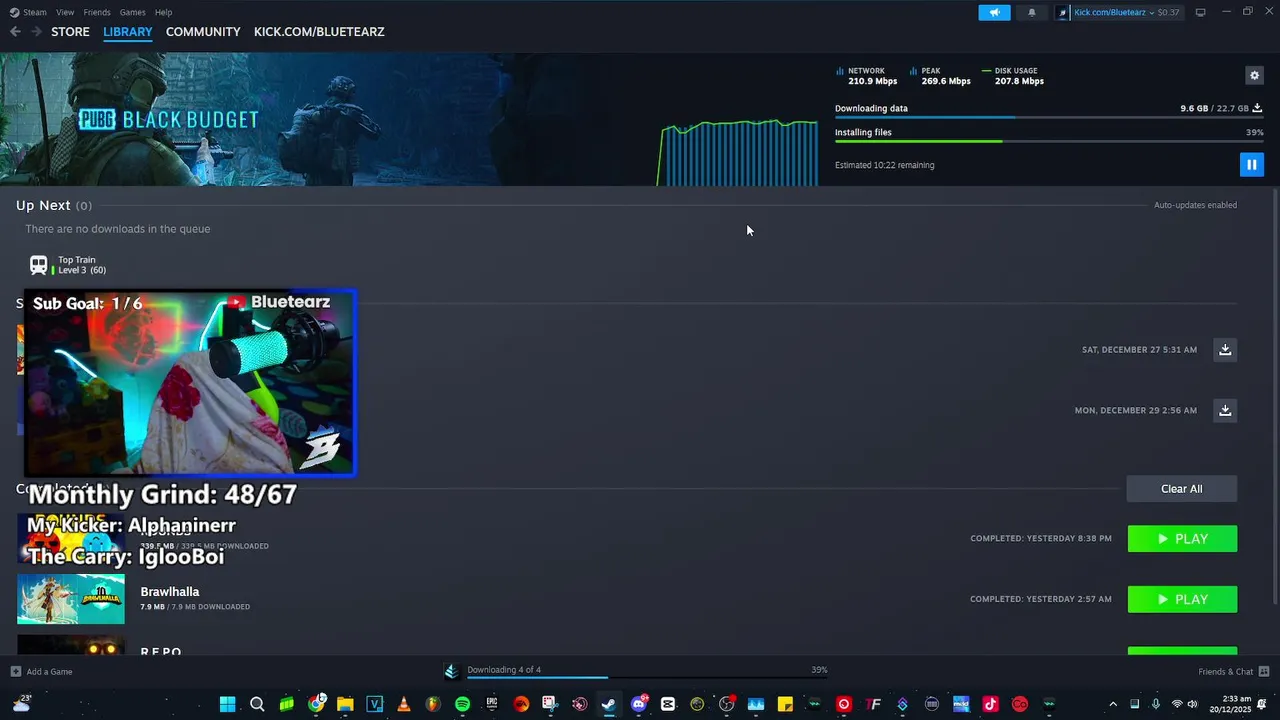Viewport: 1280px width, 720px height.
Task: Click the $0.37 wallet balance
Action: click(1168, 12)
